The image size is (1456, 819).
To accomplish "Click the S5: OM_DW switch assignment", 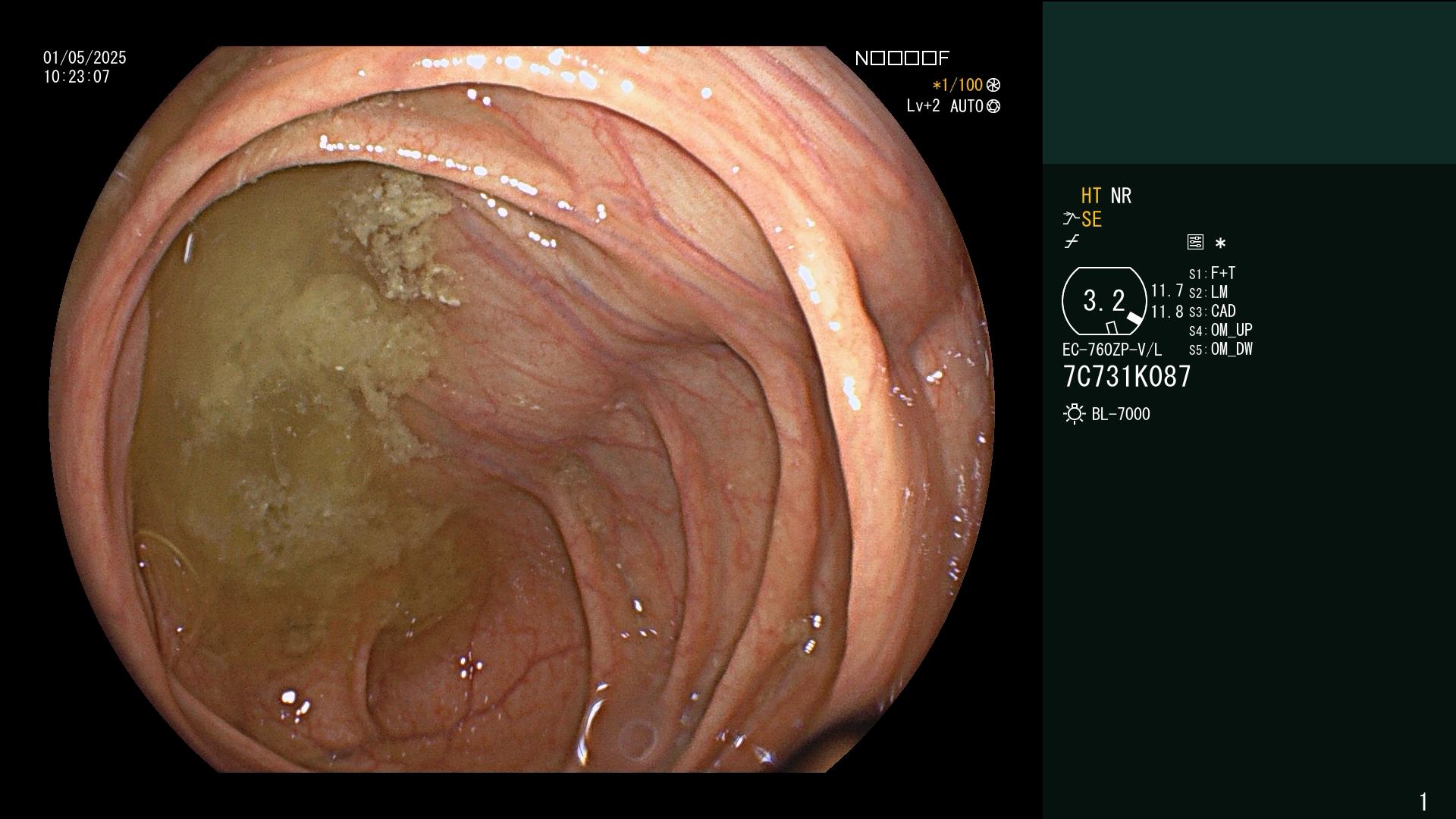I will pyautogui.click(x=1220, y=349).
